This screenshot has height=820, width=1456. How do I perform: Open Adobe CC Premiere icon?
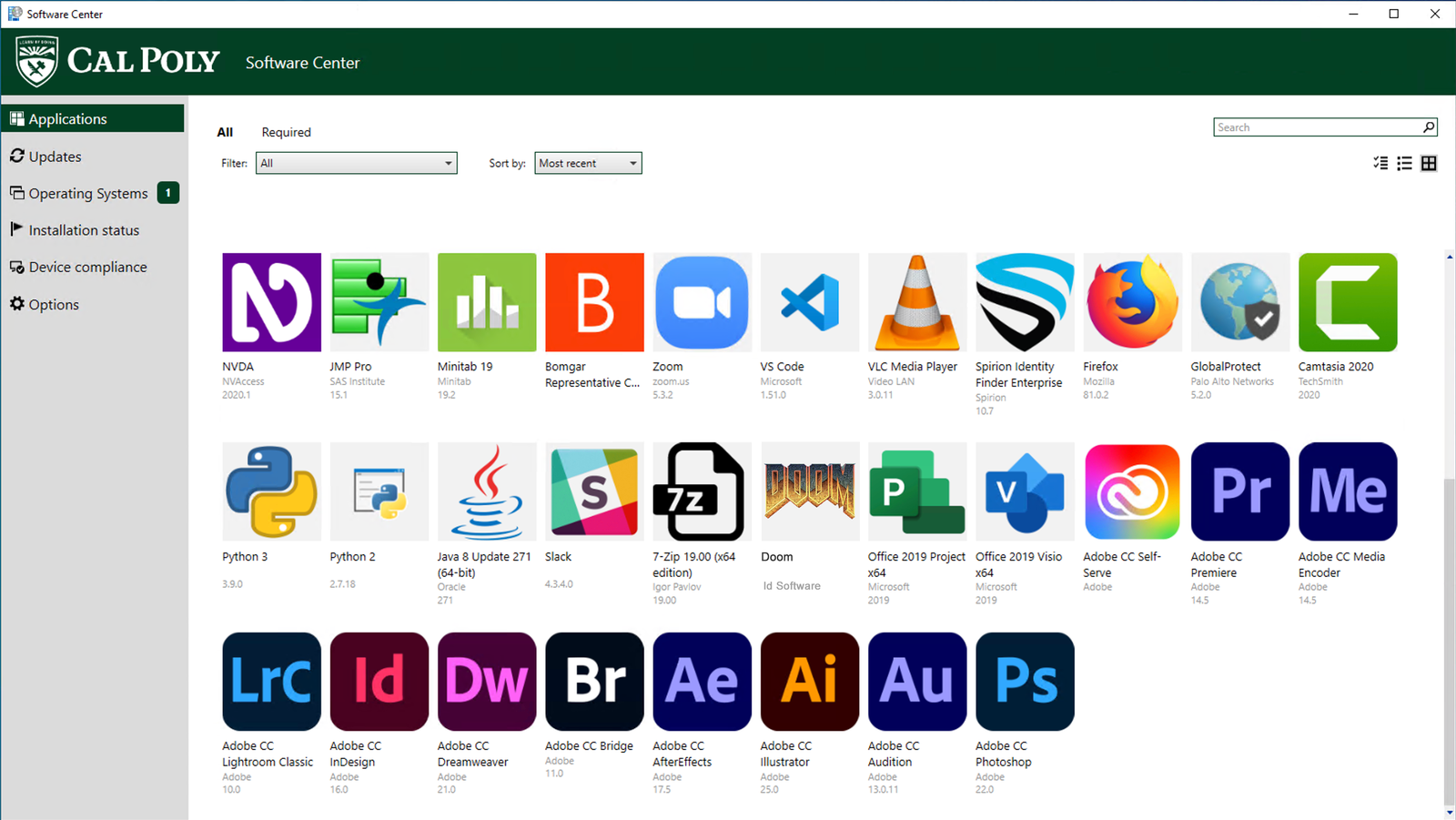coord(1240,491)
